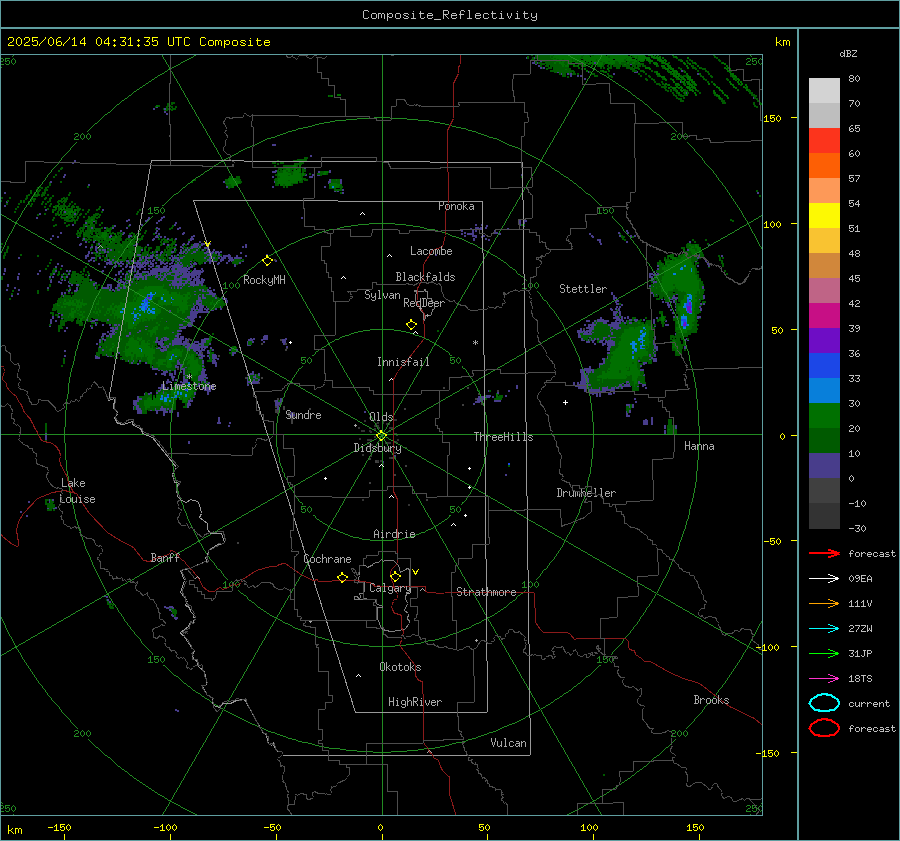Screen dimensions: 900x841
Task: Click the Calgary city label
Action: coord(390,588)
